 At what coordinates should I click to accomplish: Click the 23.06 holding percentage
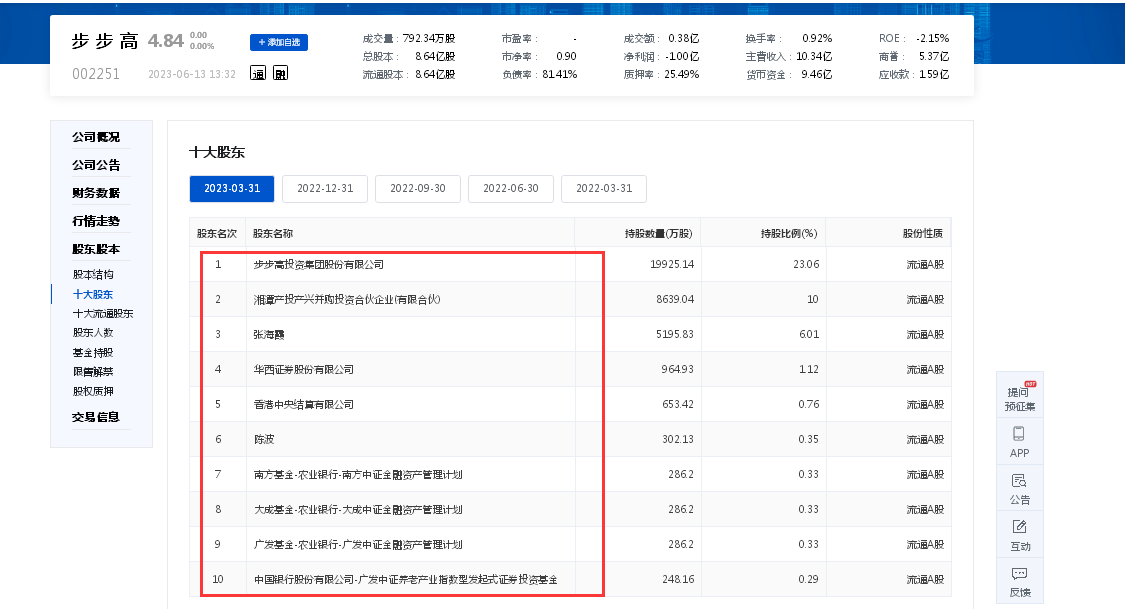(806, 265)
